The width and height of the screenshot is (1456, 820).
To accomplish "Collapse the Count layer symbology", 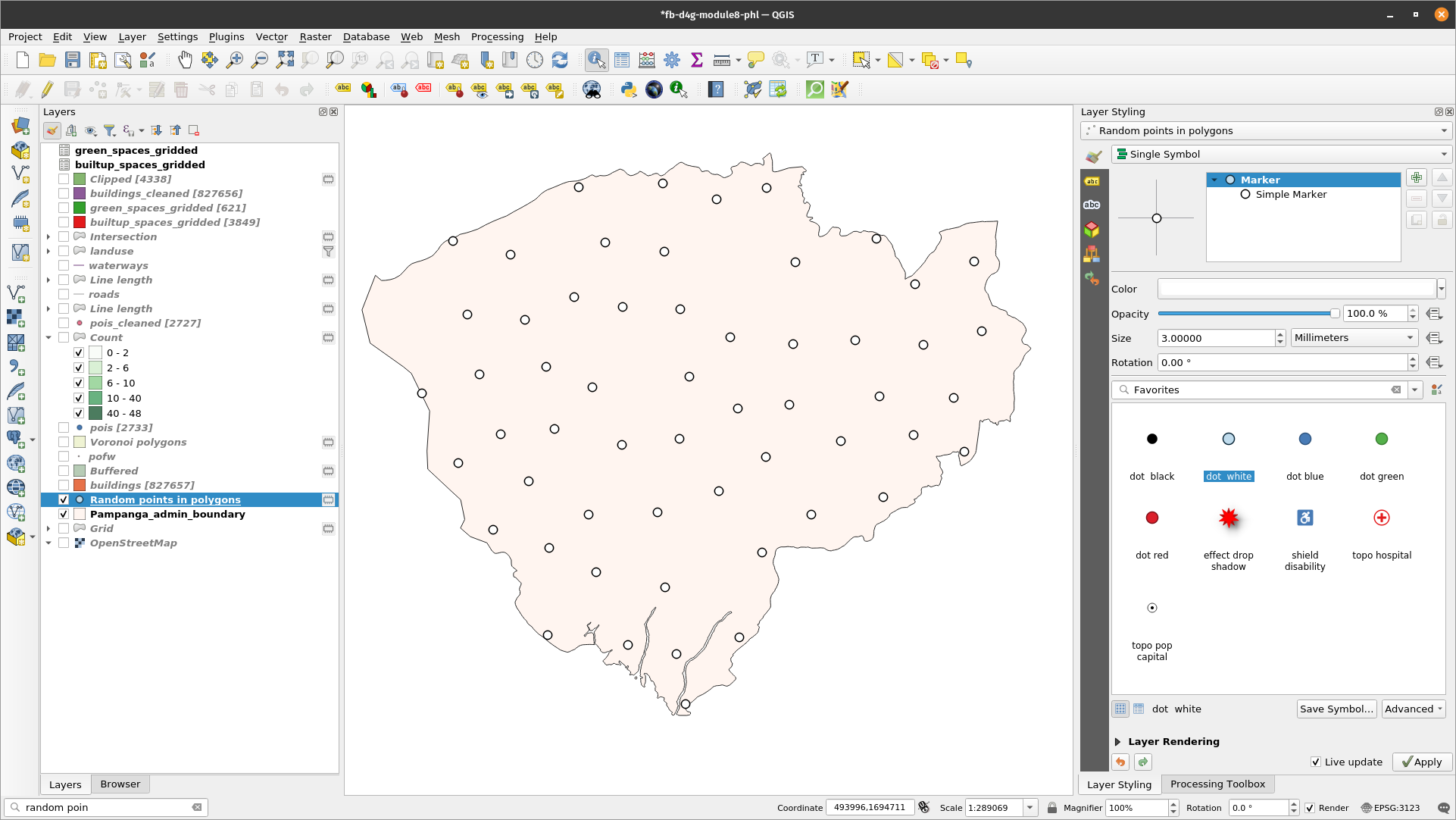I will pos(48,337).
